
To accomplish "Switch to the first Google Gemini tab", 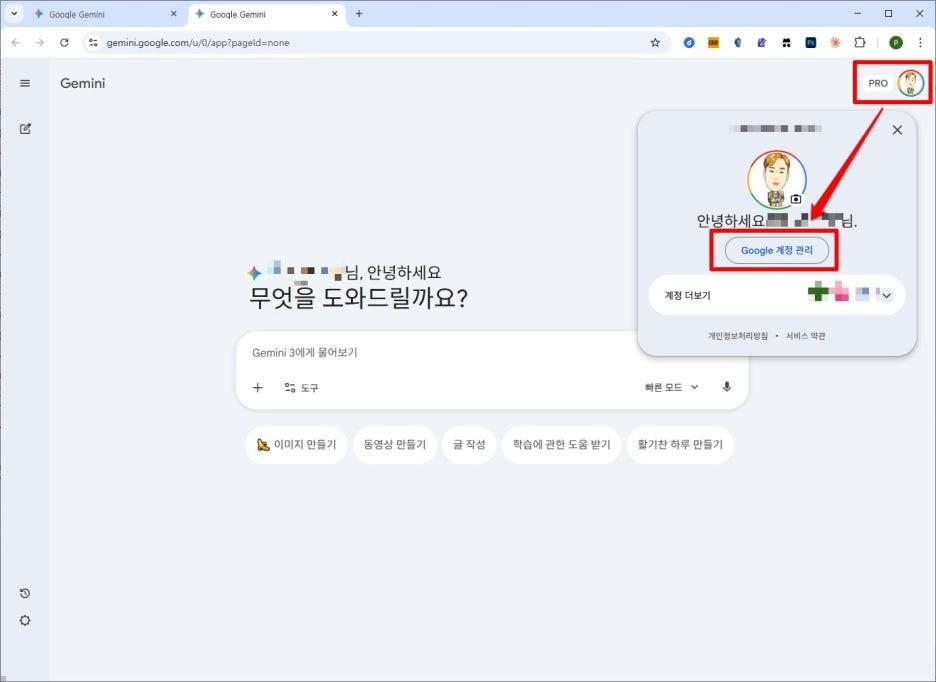I will pos(104,14).
